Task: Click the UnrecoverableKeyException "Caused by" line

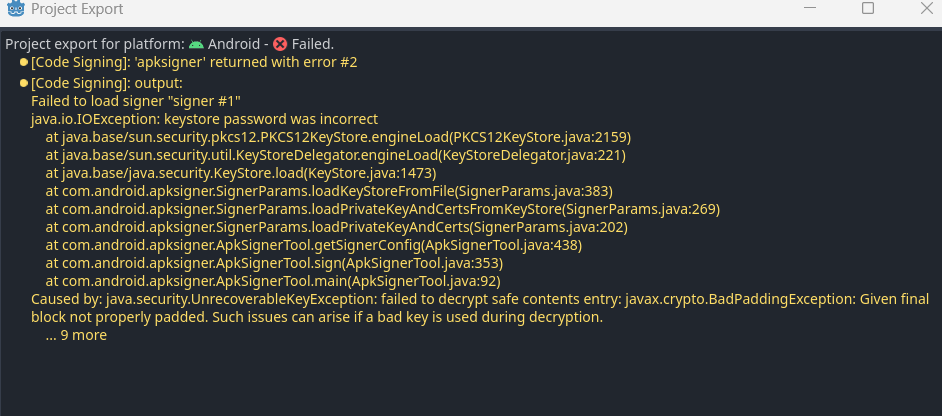Action: pos(480,299)
